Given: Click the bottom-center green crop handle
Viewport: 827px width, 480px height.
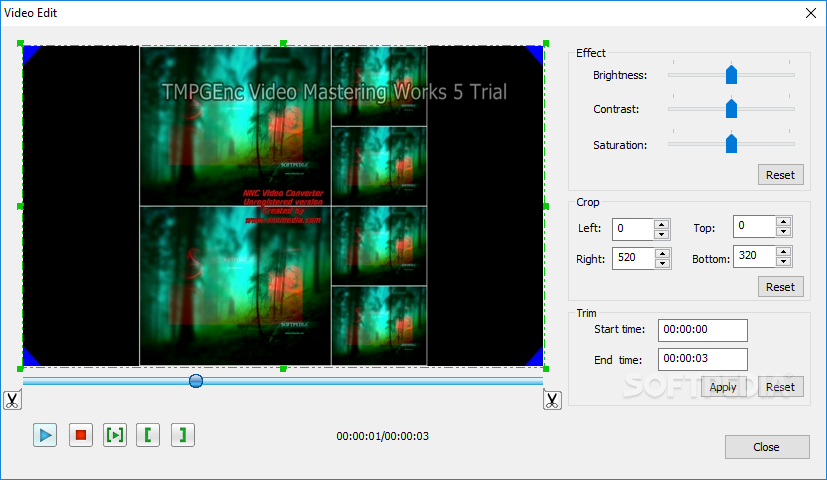Looking at the screenshot, I should click(x=283, y=369).
